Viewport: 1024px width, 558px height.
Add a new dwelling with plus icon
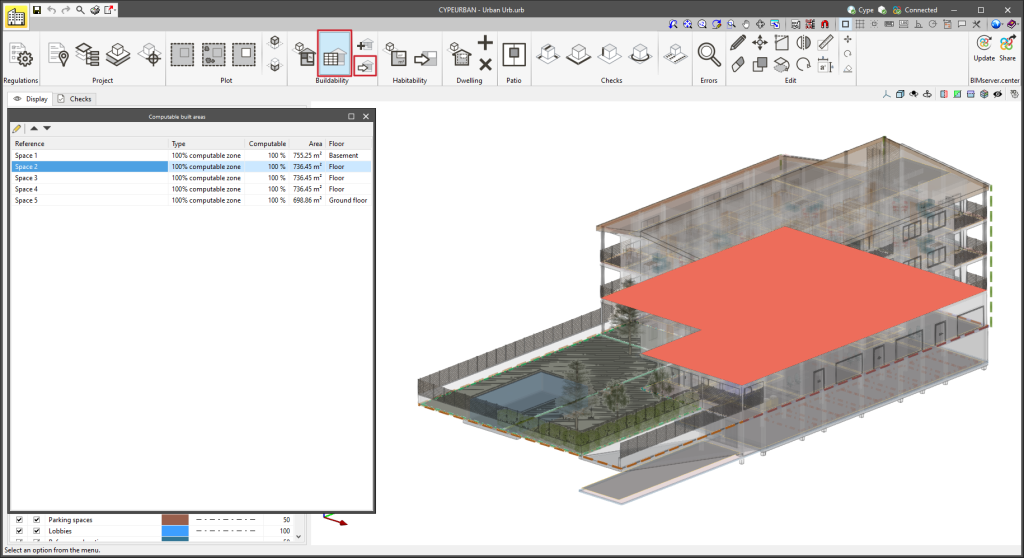[x=485, y=42]
